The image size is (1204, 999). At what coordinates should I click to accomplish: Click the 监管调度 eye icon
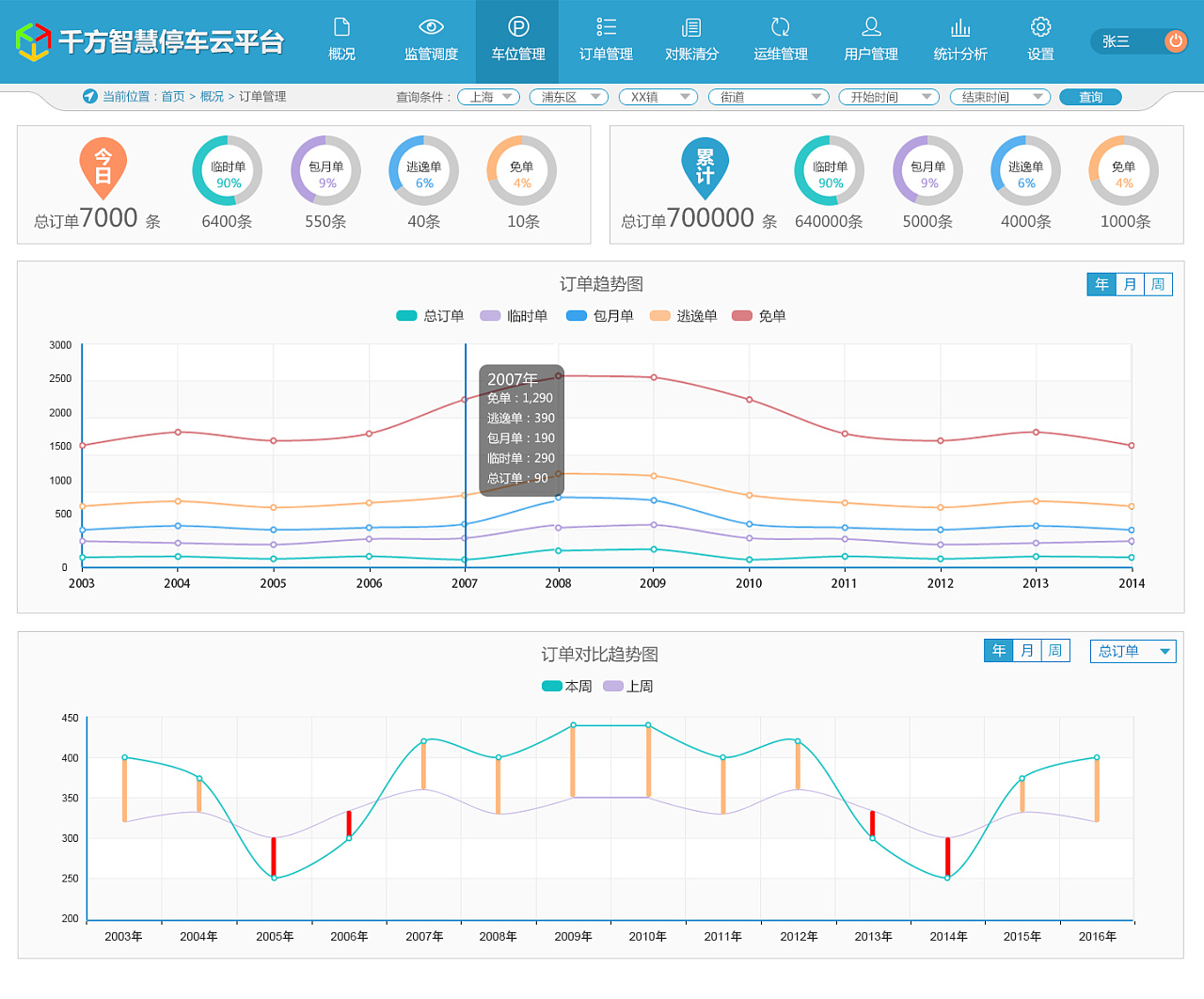click(x=431, y=27)
